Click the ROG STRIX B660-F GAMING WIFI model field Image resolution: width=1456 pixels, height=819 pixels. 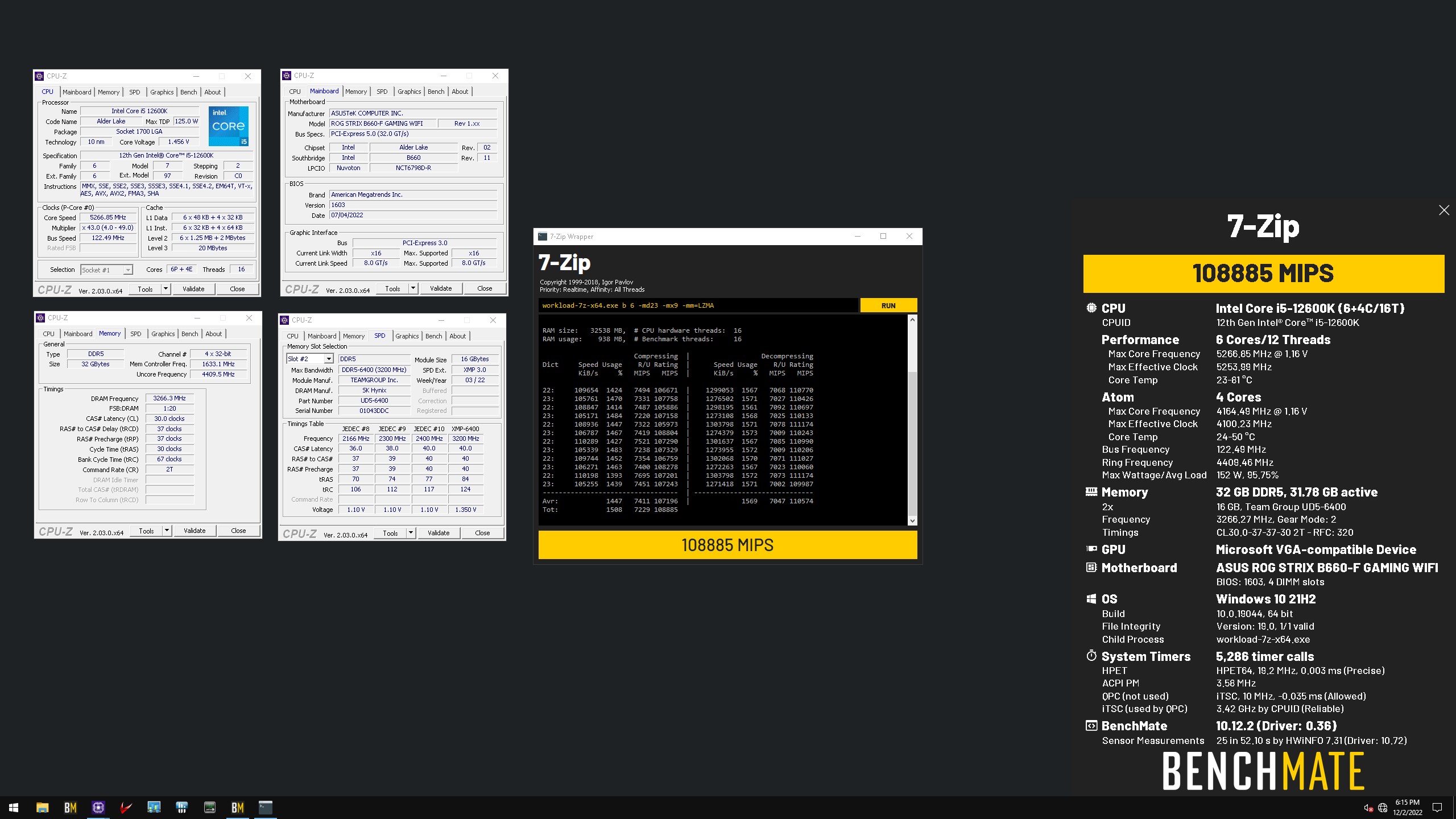click(x=383, y=123)
